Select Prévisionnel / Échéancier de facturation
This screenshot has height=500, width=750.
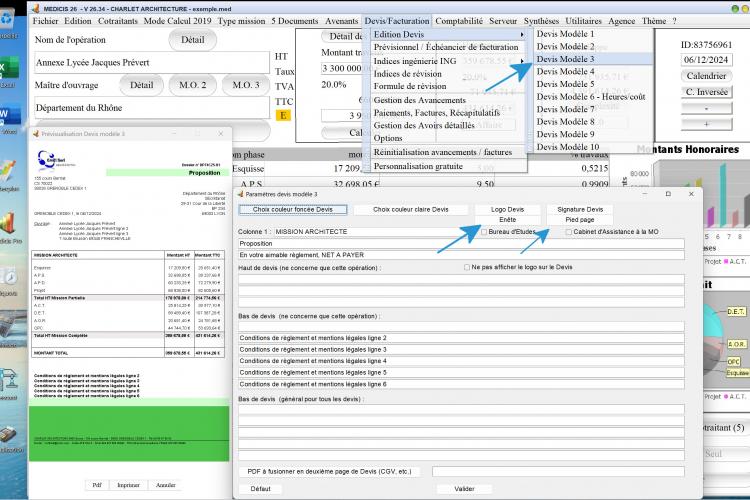point(446,47)
